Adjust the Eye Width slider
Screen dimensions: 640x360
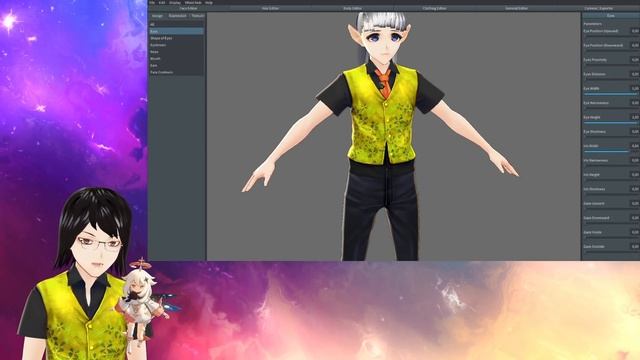pyautogui.click(x=611, y=94)
